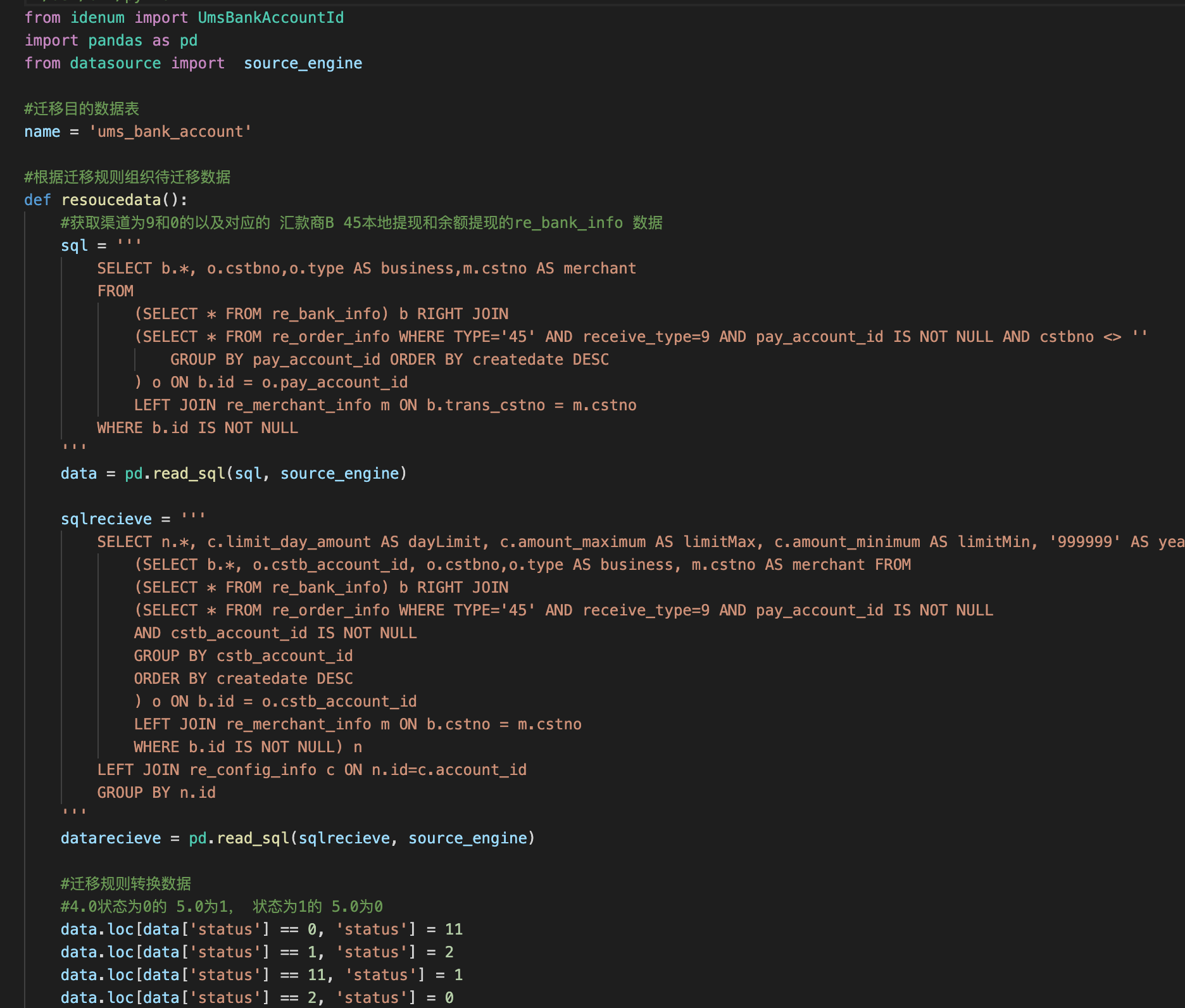Click 'sqlrecieve' argument inside pd.read_sql call
The height and width of the screenshot is (1008, 1185).
[x=344, y=838]
